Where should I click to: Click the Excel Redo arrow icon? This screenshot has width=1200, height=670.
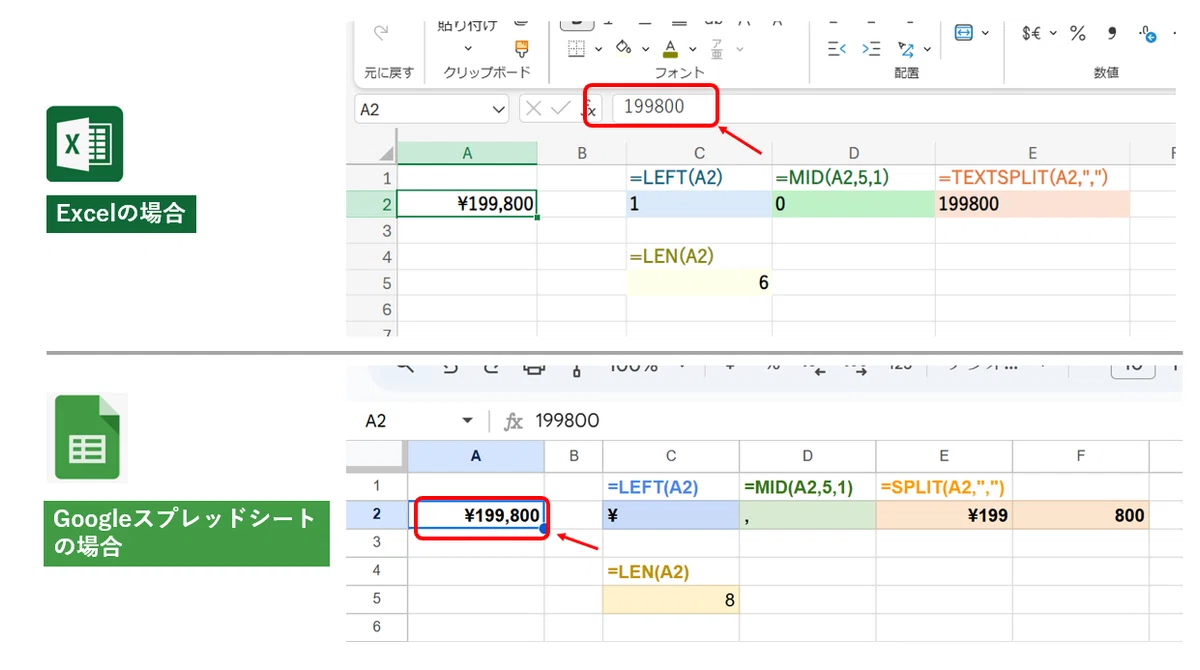coord(380,33)
